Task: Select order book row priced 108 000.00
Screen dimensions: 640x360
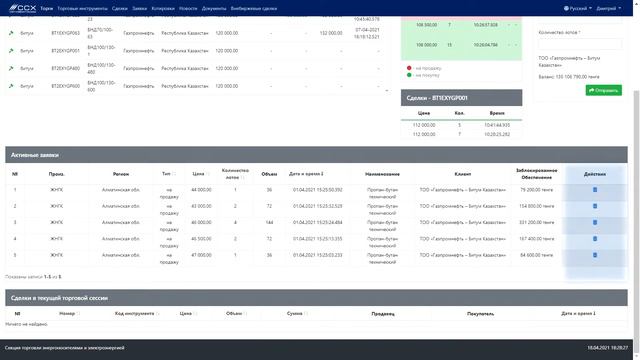Action: [x=461, y=45]
